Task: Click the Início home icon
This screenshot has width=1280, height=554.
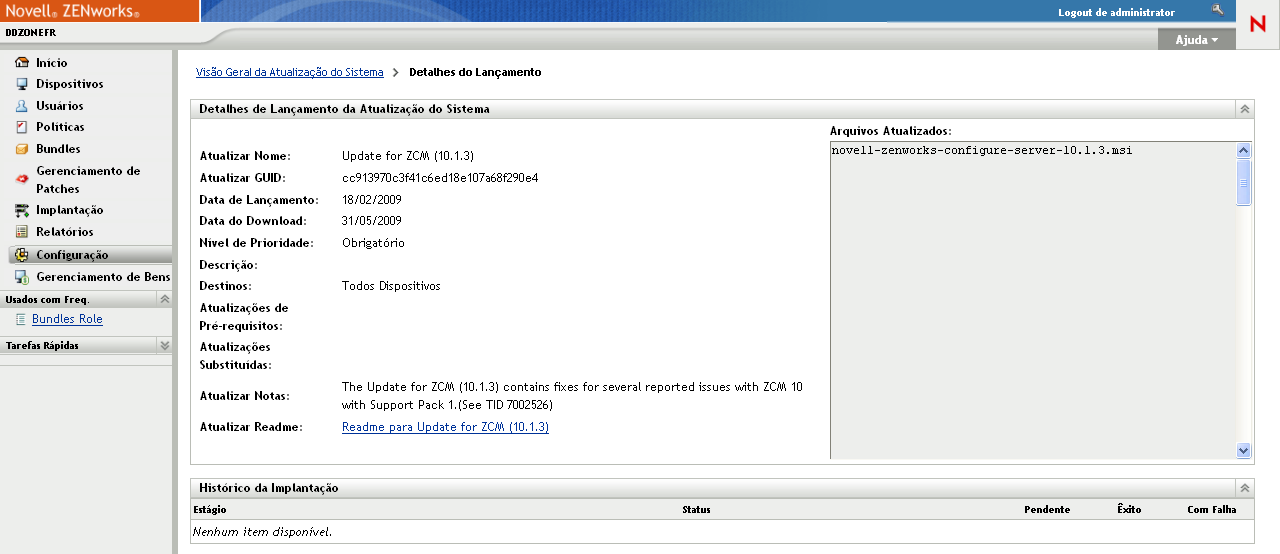Action: pyautogui.click(x=22, y=62)
